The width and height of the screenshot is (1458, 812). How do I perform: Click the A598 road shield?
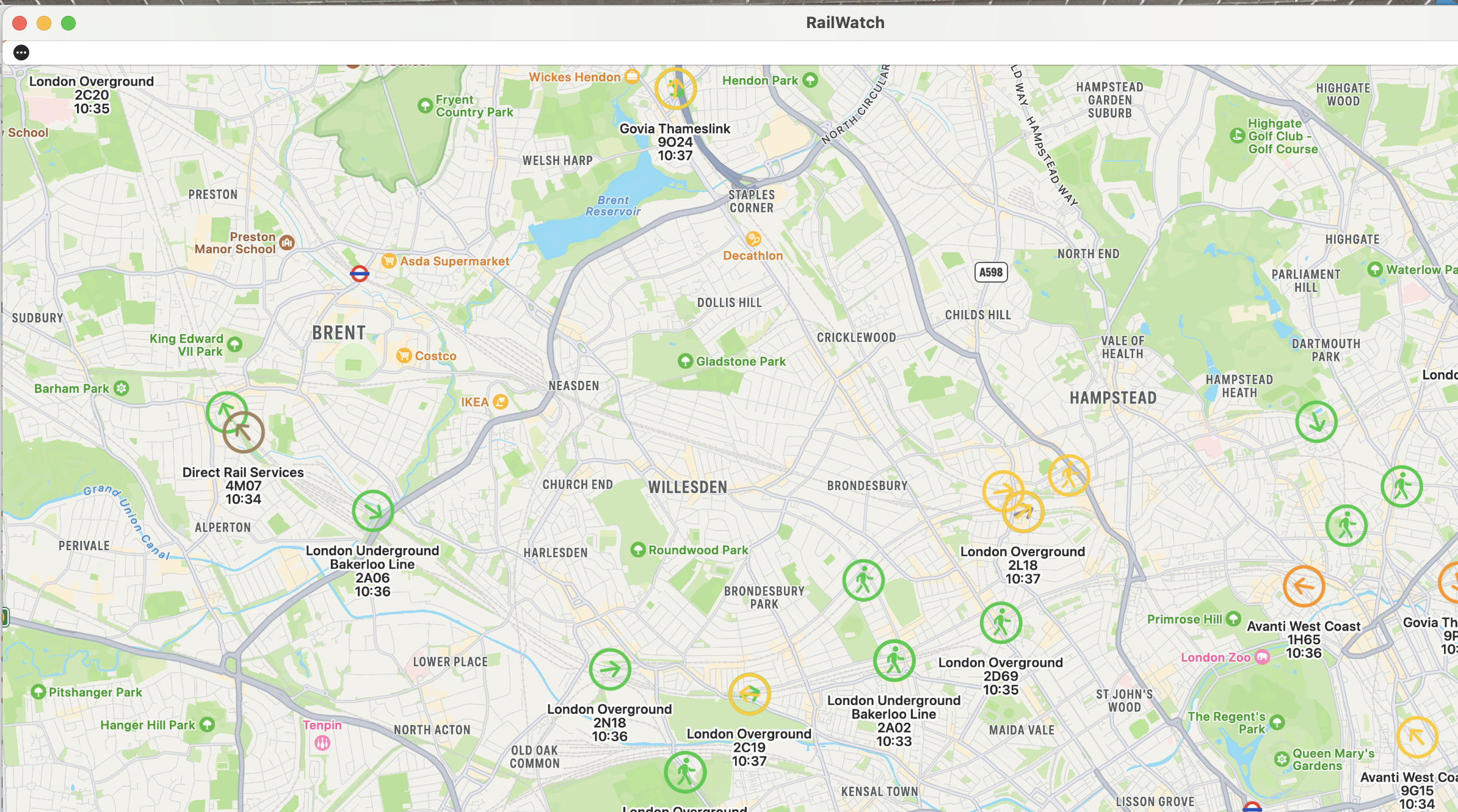click(990, 272)
